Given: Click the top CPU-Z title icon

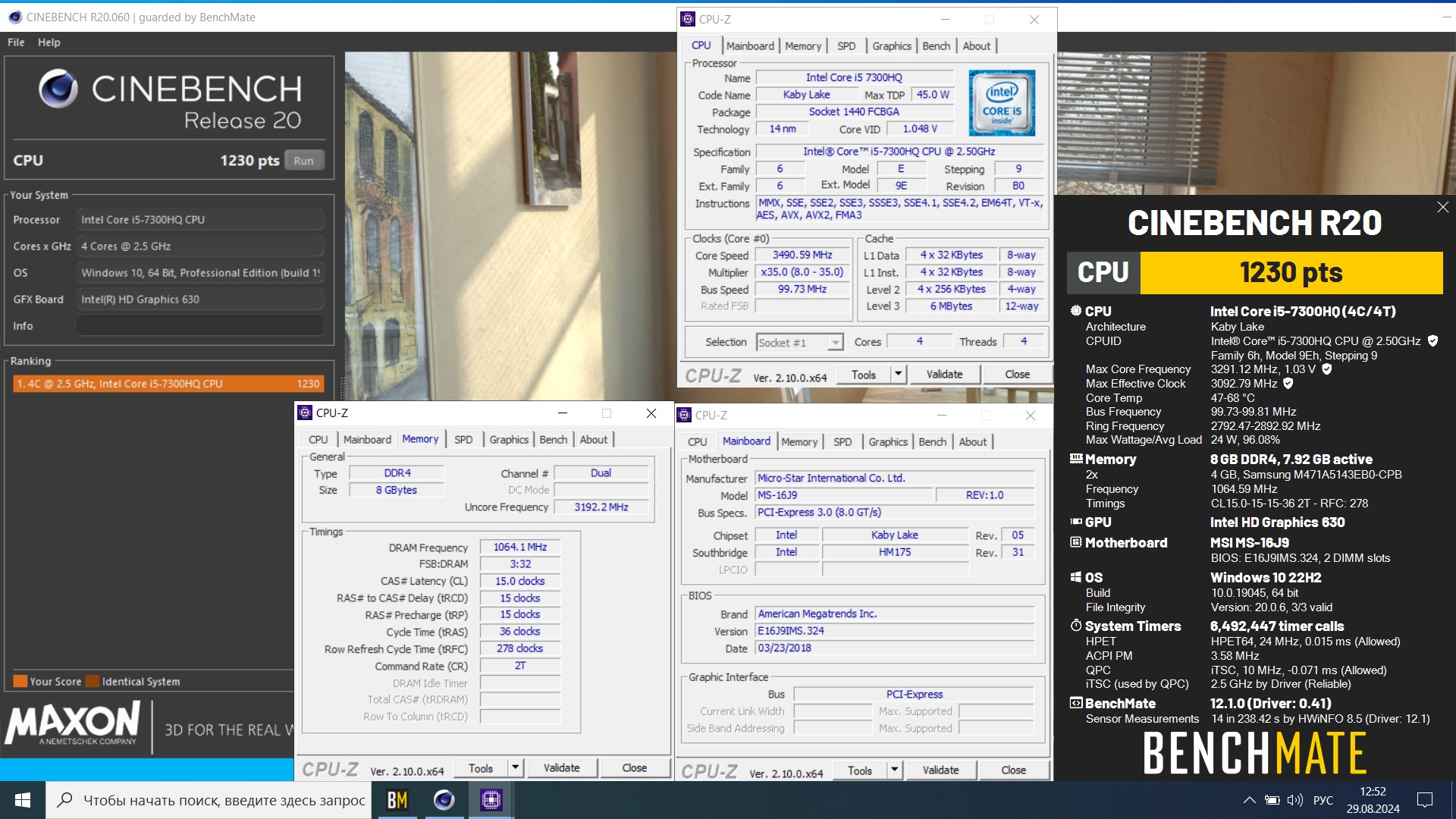Looking at the screenshot, I should coord(688,20).
